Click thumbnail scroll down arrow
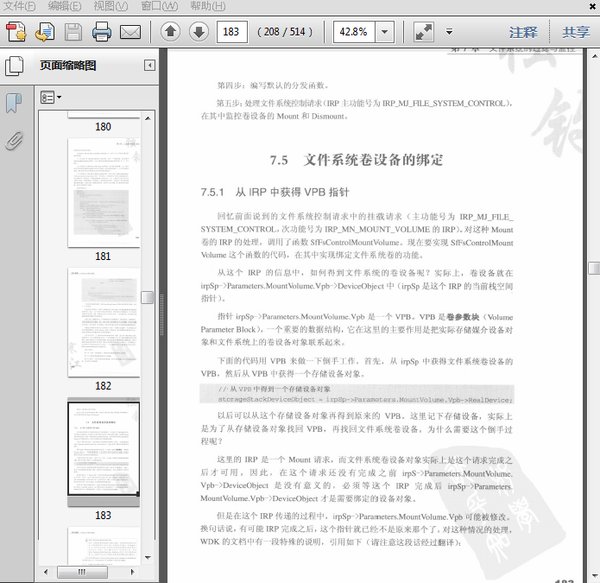 [x=148, y=557]
